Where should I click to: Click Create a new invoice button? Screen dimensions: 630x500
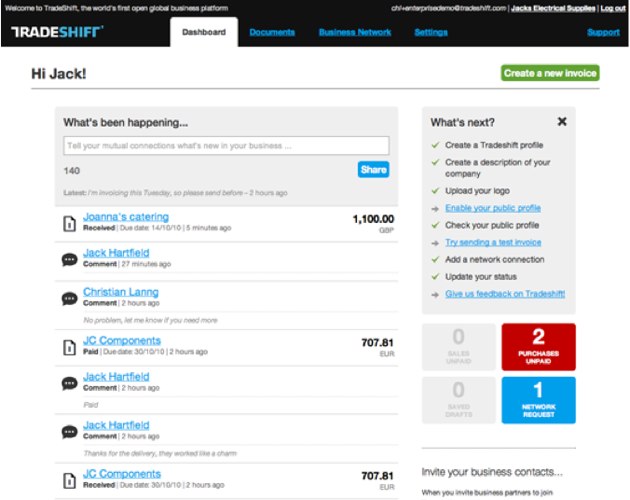(x=550, y=73)
